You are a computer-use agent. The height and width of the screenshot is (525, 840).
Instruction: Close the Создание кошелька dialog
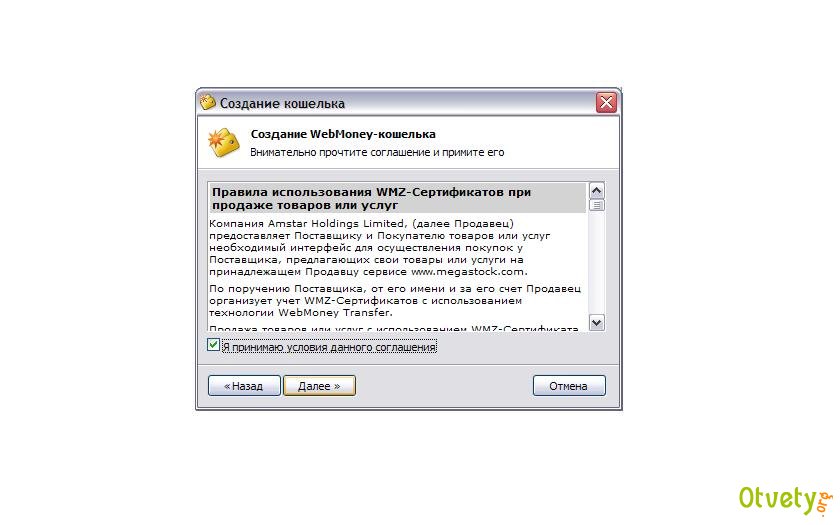click(x=606, y=102)
